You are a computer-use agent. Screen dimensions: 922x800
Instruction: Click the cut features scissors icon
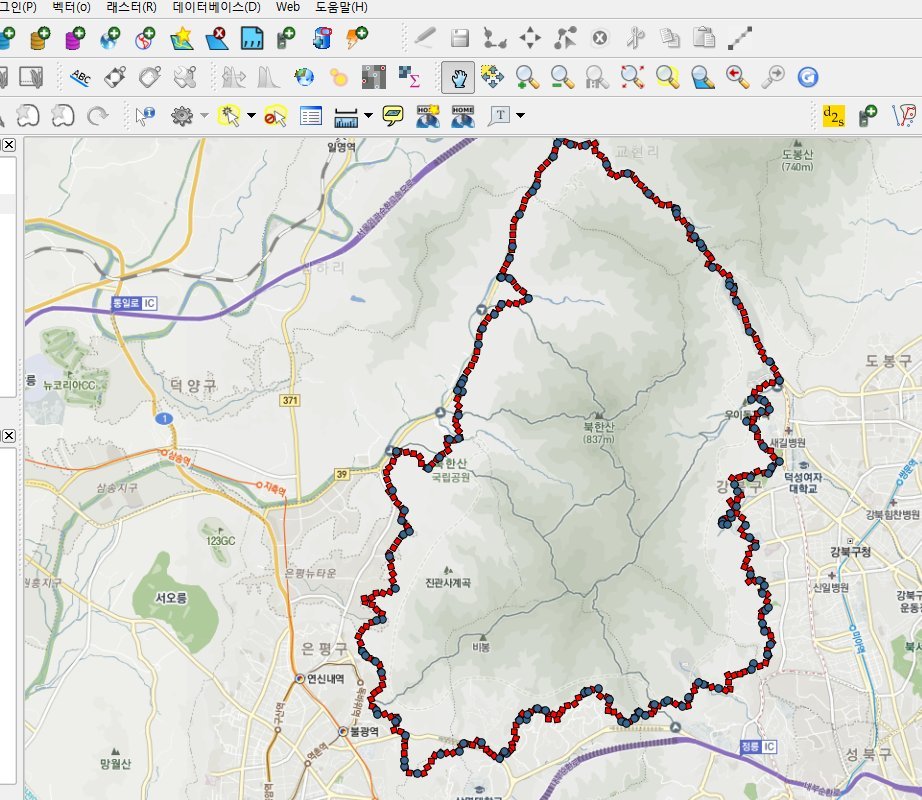click(635, 38)
